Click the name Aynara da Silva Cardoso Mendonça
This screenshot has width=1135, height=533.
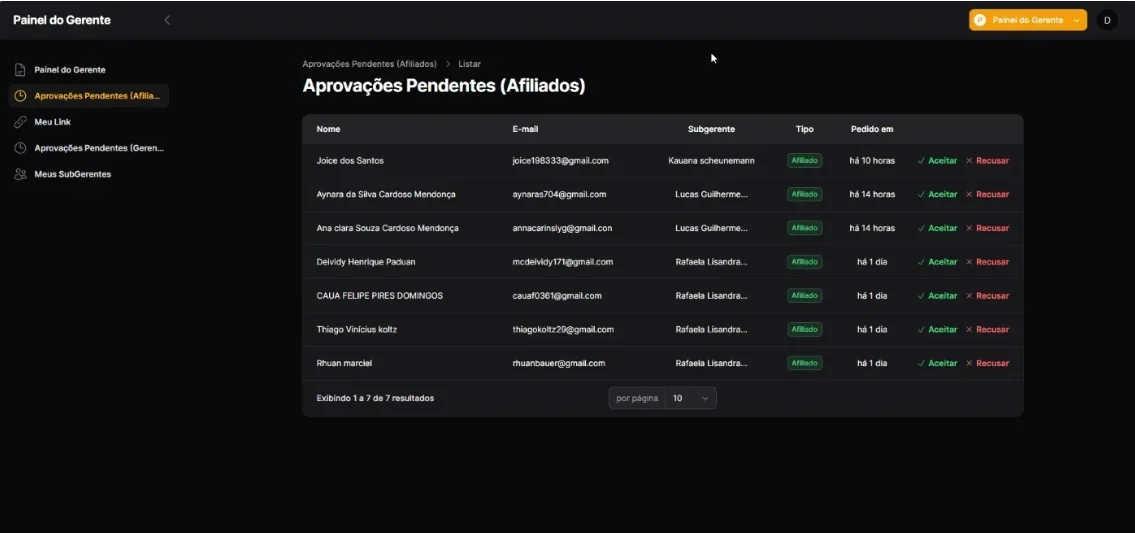pos(386,194)
